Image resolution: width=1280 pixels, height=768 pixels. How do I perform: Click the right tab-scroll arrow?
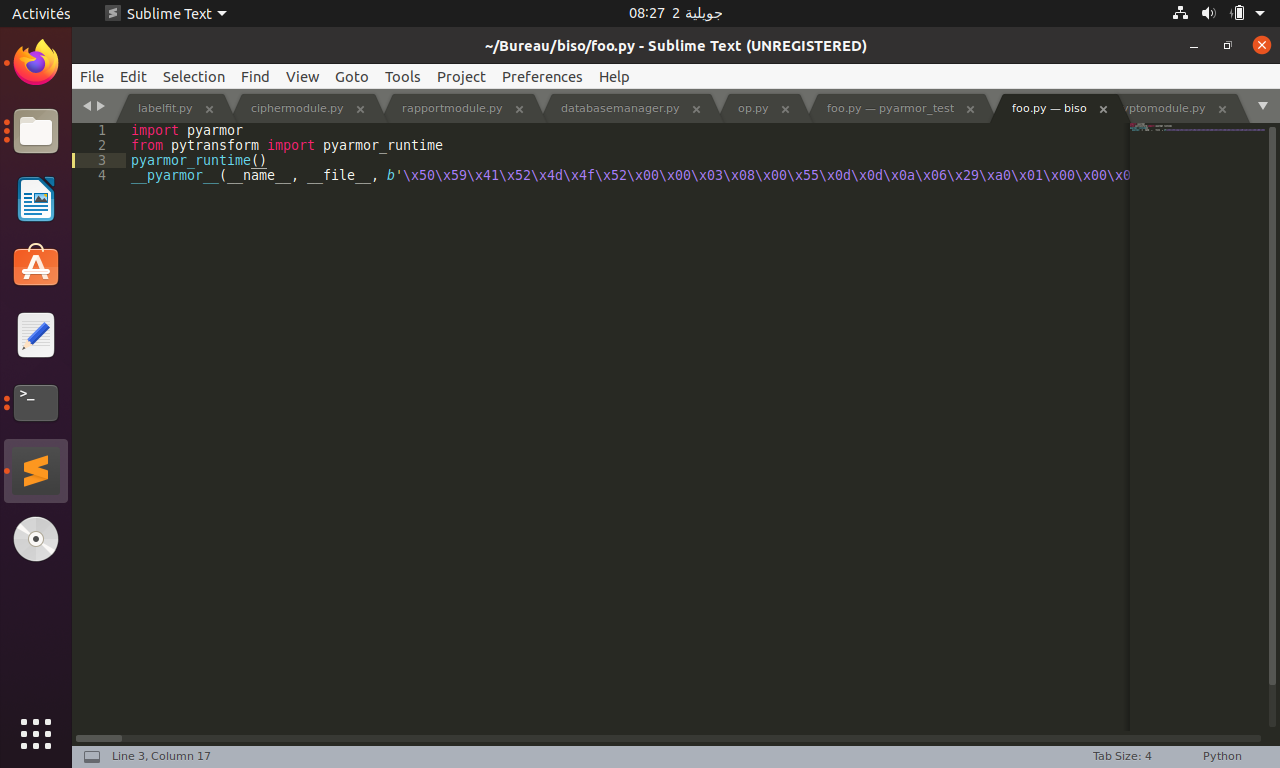[100, 106]
